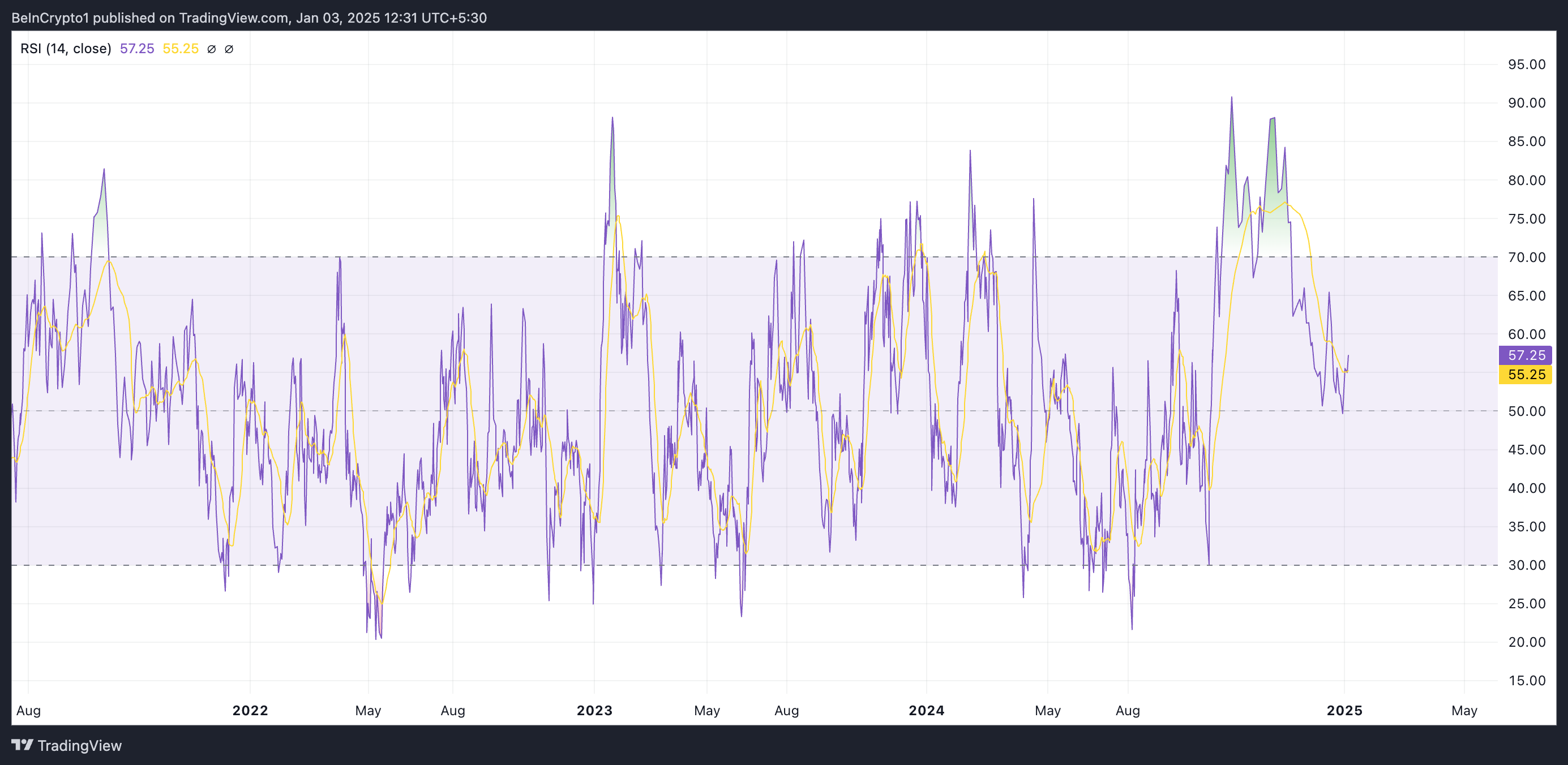The height and width of the screenshot is (765, 1568).
Task: Select the 2022 time axis label
Action: [x=250, y=710]
